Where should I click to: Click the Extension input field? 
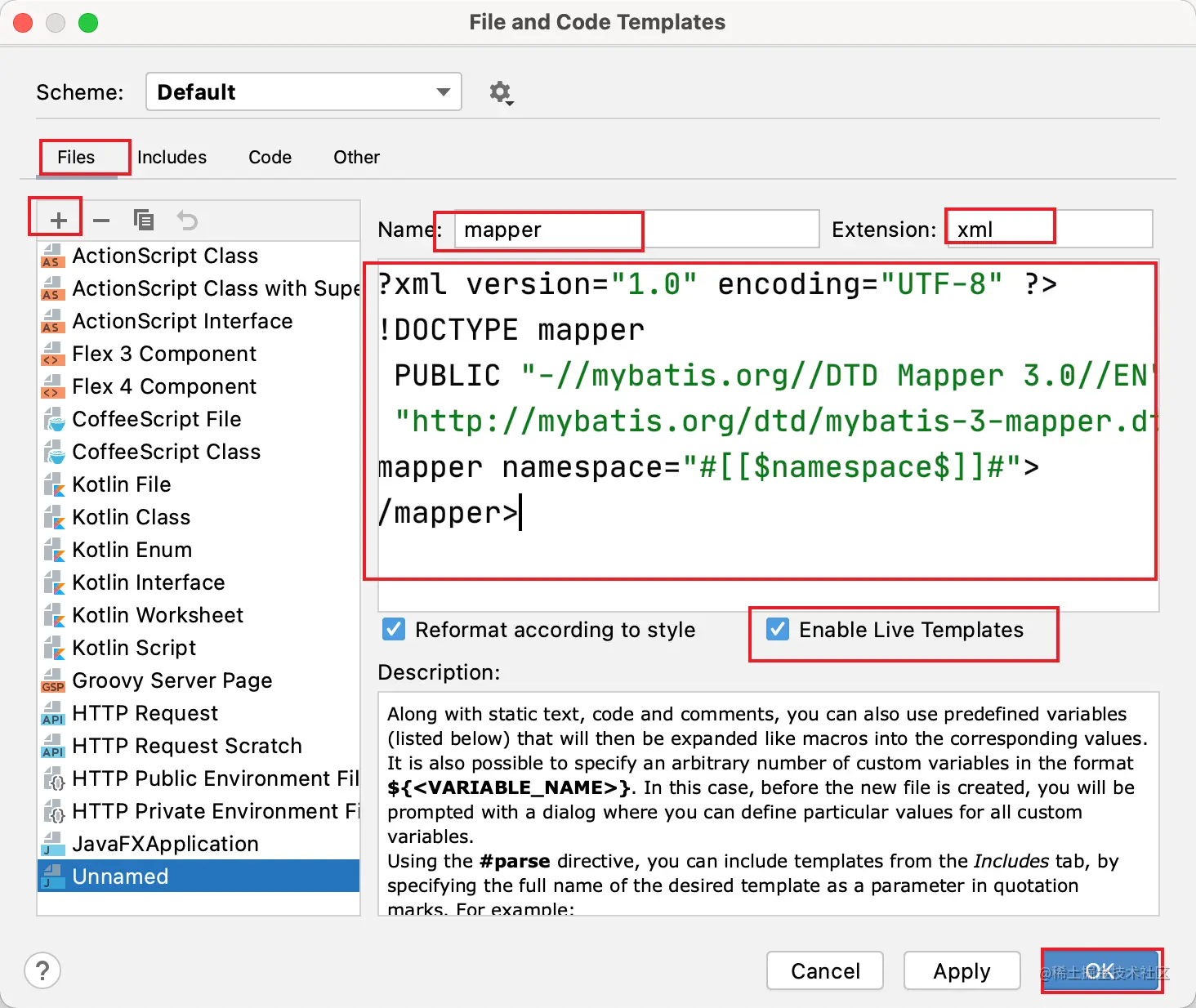[1051, 229]
